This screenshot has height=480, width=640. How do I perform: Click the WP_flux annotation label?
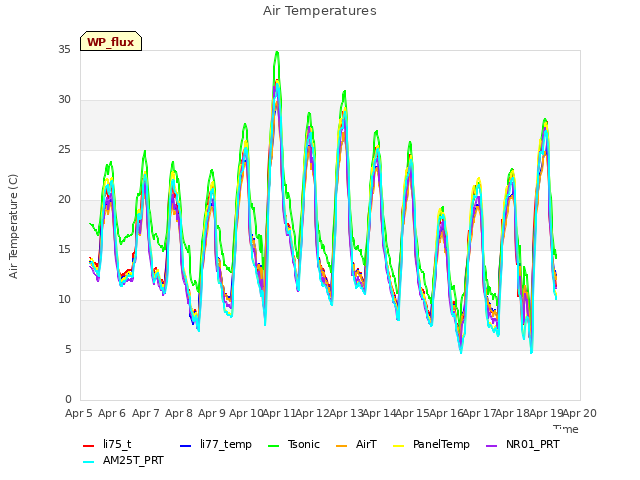111,41
